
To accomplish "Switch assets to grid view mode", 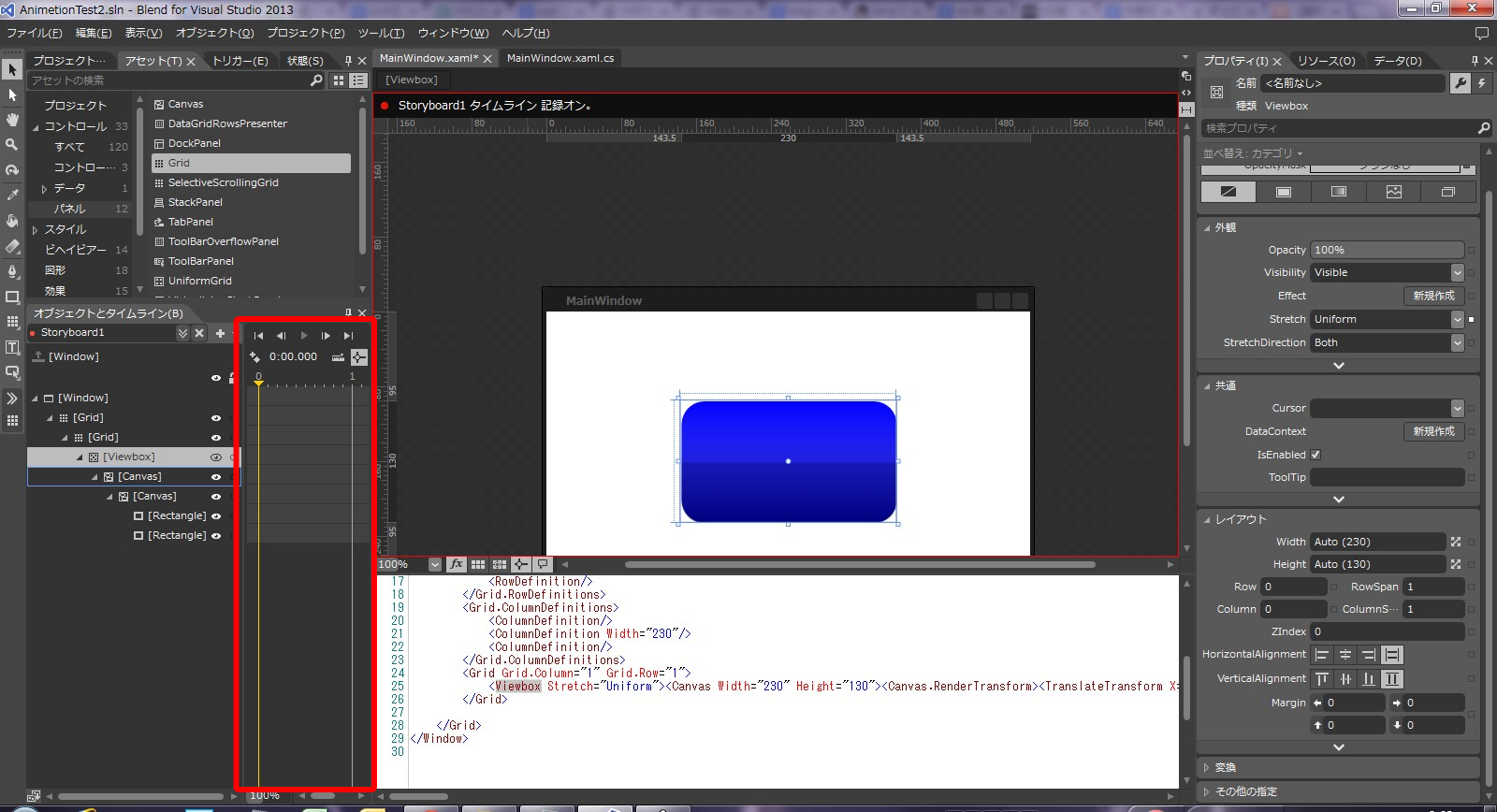I will pos(339,80).
